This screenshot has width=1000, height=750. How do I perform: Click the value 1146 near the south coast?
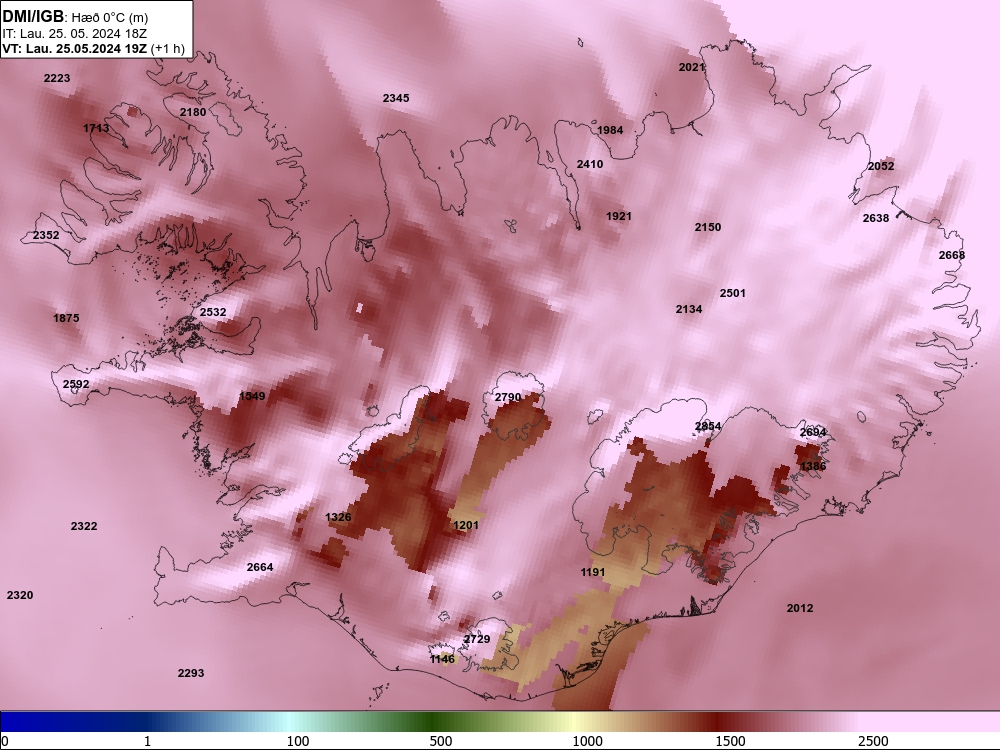tap(443, 659)
